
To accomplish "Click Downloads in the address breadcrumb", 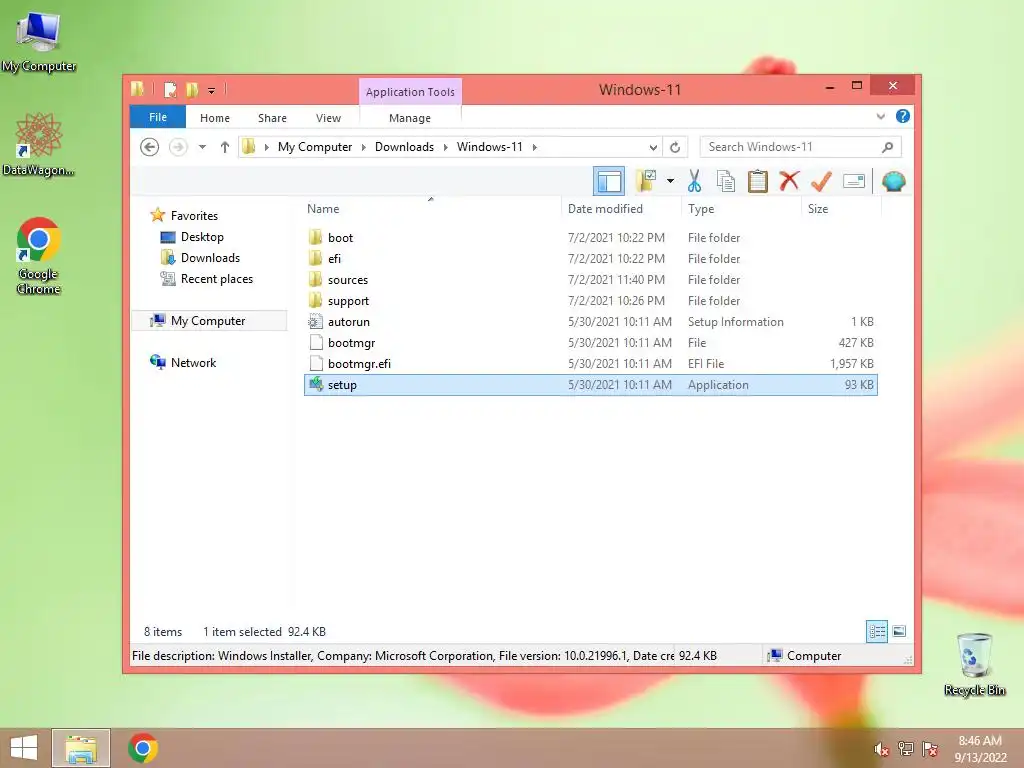I will [404, 147].
